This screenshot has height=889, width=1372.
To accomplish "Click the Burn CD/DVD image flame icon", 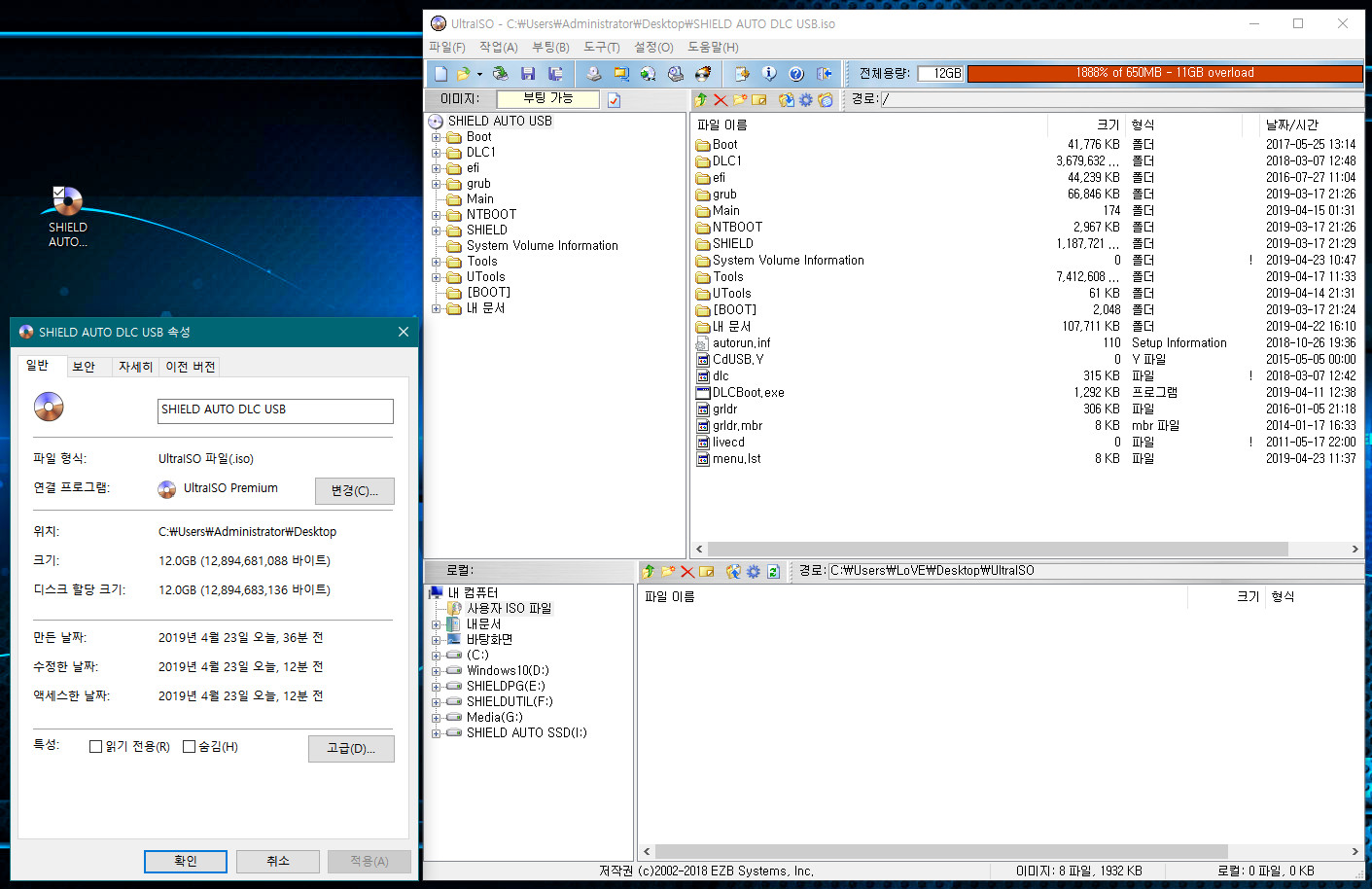I will 702,73.
